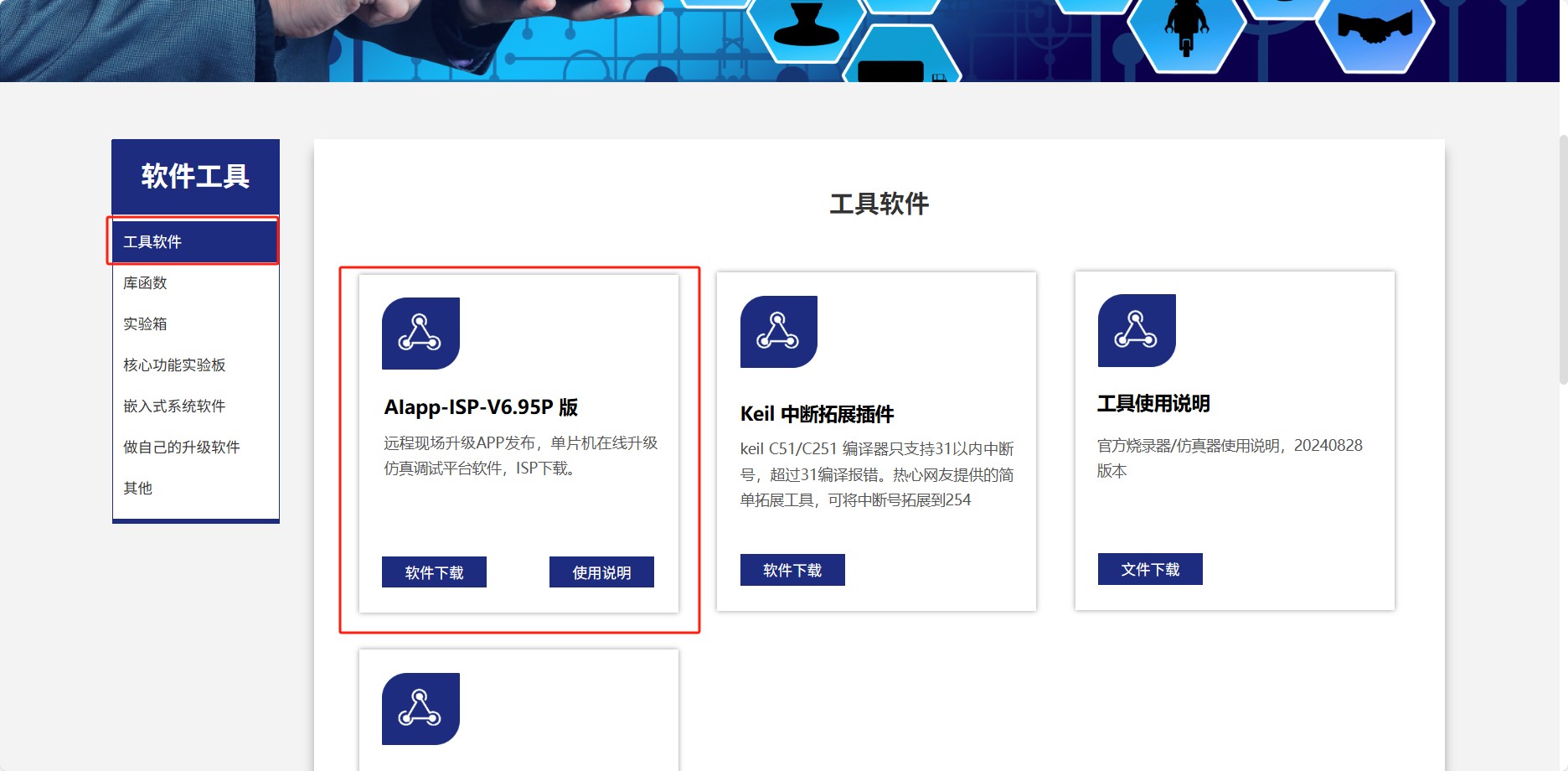Open 库函数 in the sidebar
Screen dimensions: 1568x771
(x=194, y=283)
